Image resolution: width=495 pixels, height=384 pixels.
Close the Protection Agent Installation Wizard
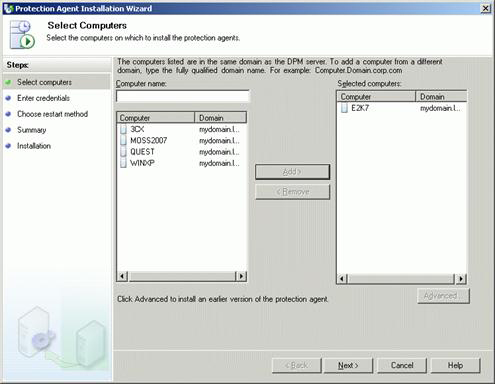pos(486,8)
